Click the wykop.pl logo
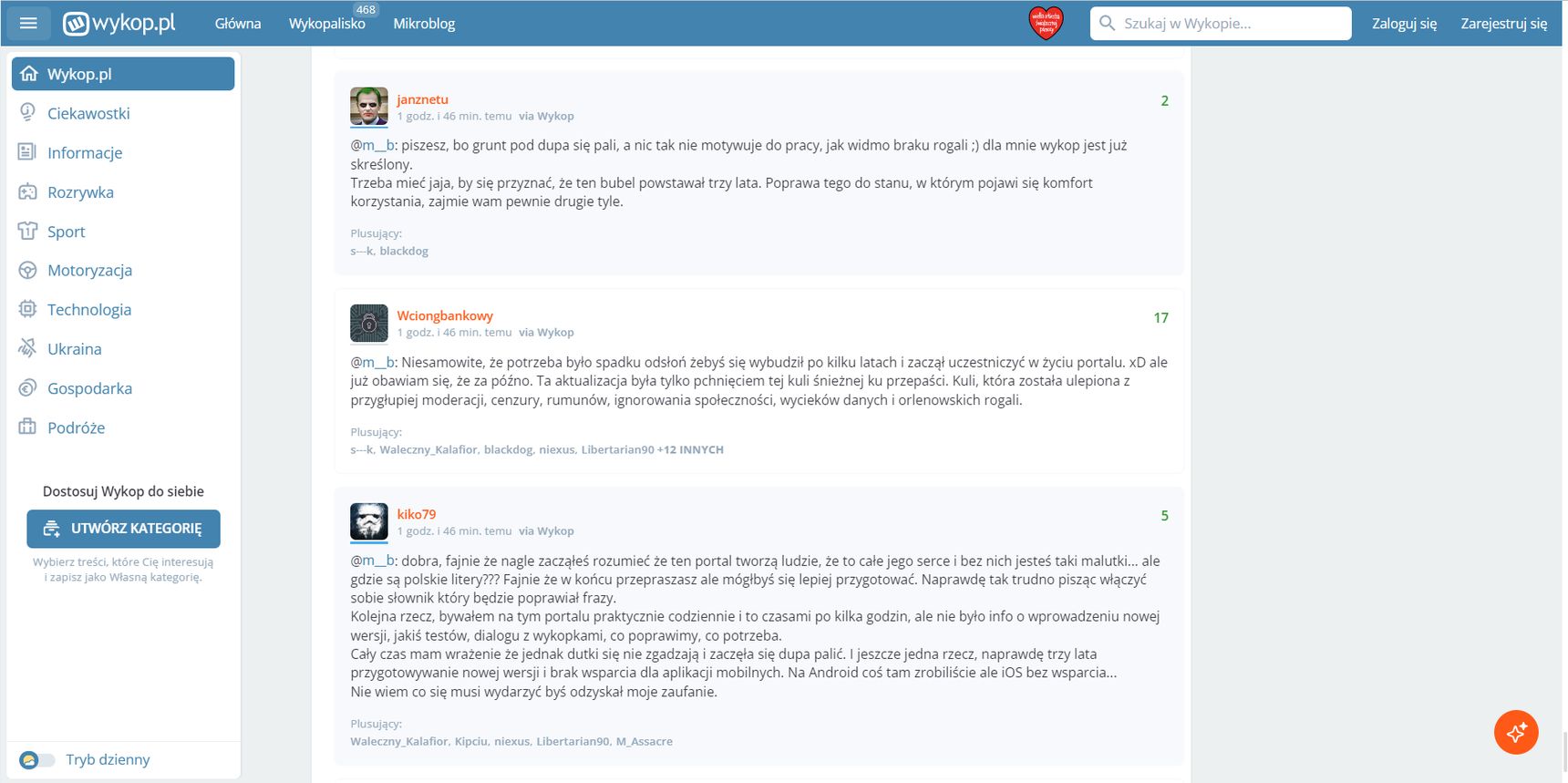Screen dimensions: 1568x783 click(119, 23)
